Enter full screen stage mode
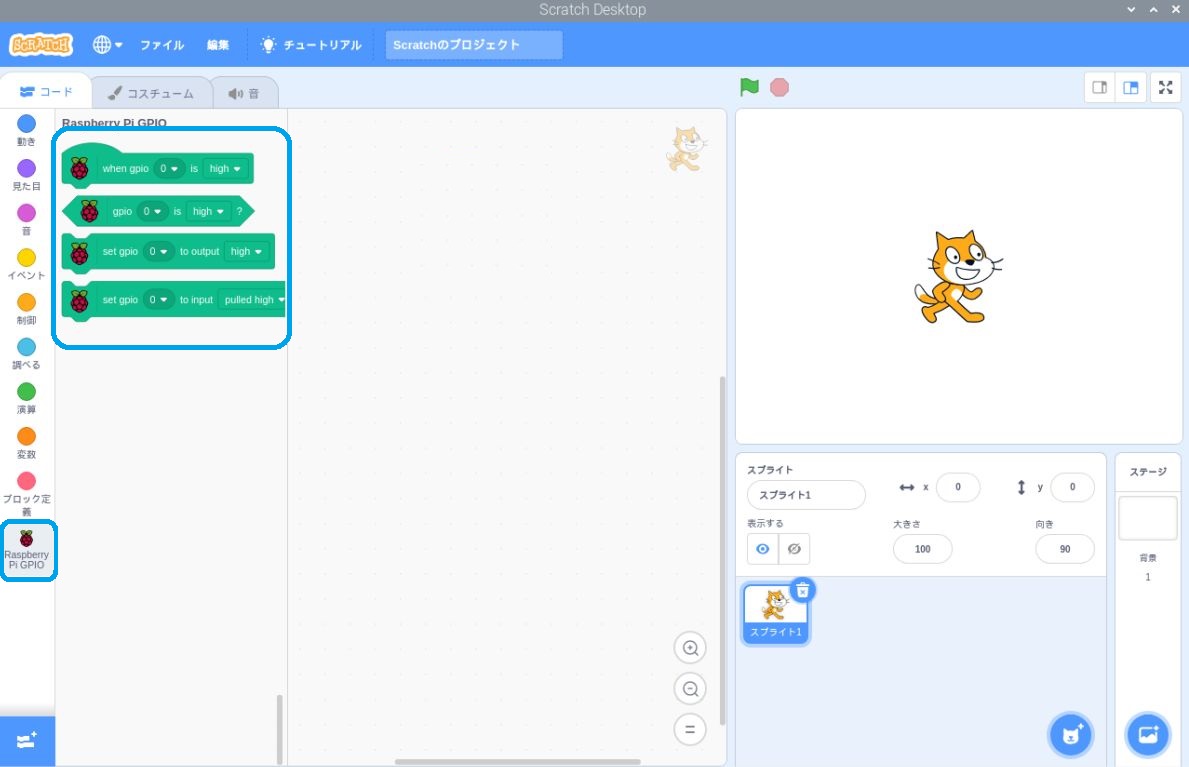Viewport: 1189px width, 767px height. point(1165,87)
